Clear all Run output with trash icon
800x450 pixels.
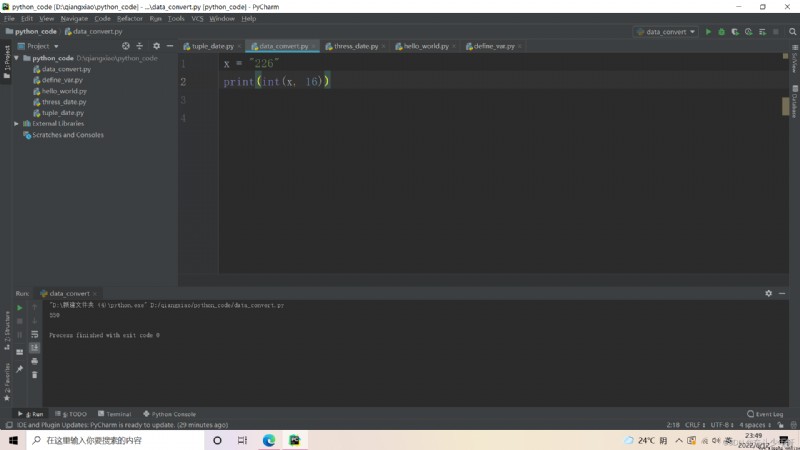point(35,375)
